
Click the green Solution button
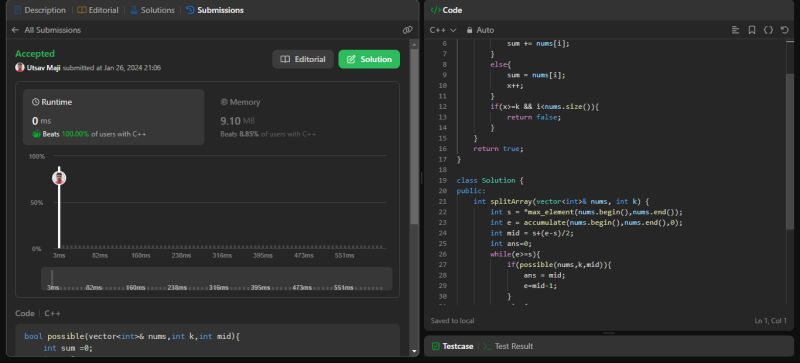click(369, 59)
